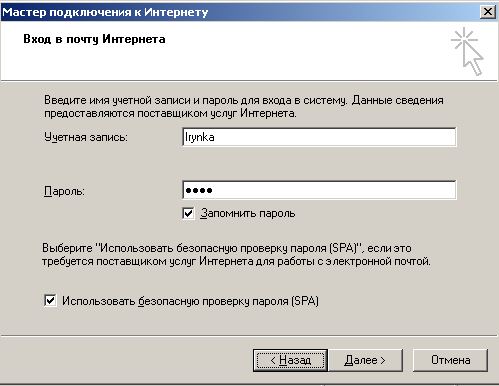Image resolution: width=499 pixels, height=386 pixels.
Task: Click the blank white area beneath the heading
Action: [x=233, y=65]
